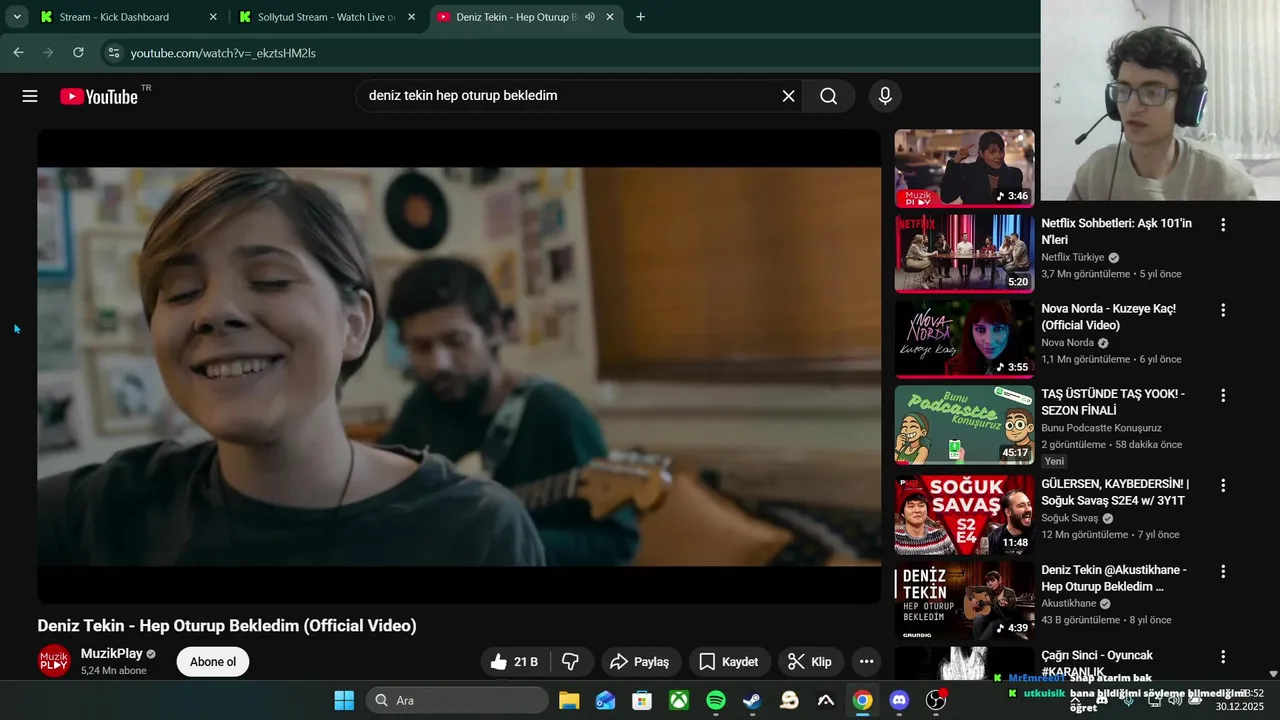Open title Netflix Sohbetleri: Aşk 101'in N'leri
Image resolution: width=1280 pixels, height=720 pixels.
pyautogui.click(x=1116, y=232)
